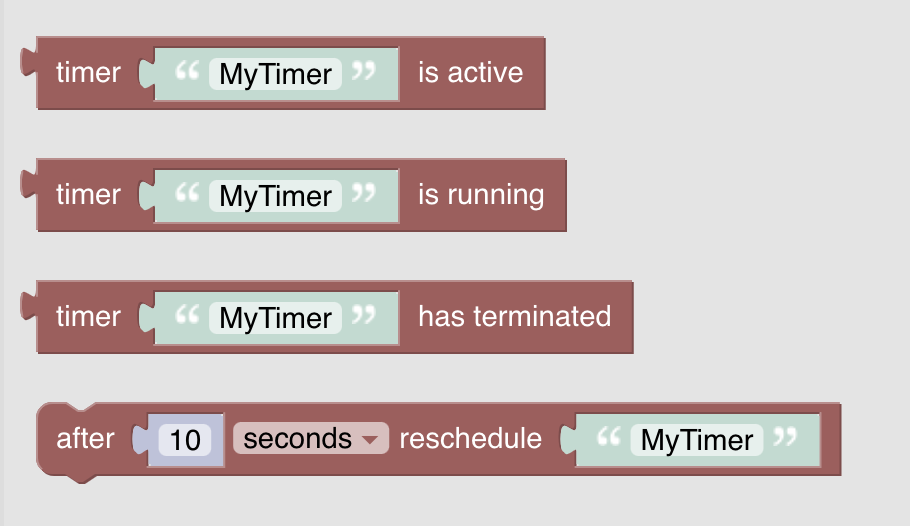Click closing quote icon in has terminated block
The image size is (910, 526).
pyautogui.click(x=364, y=315)
